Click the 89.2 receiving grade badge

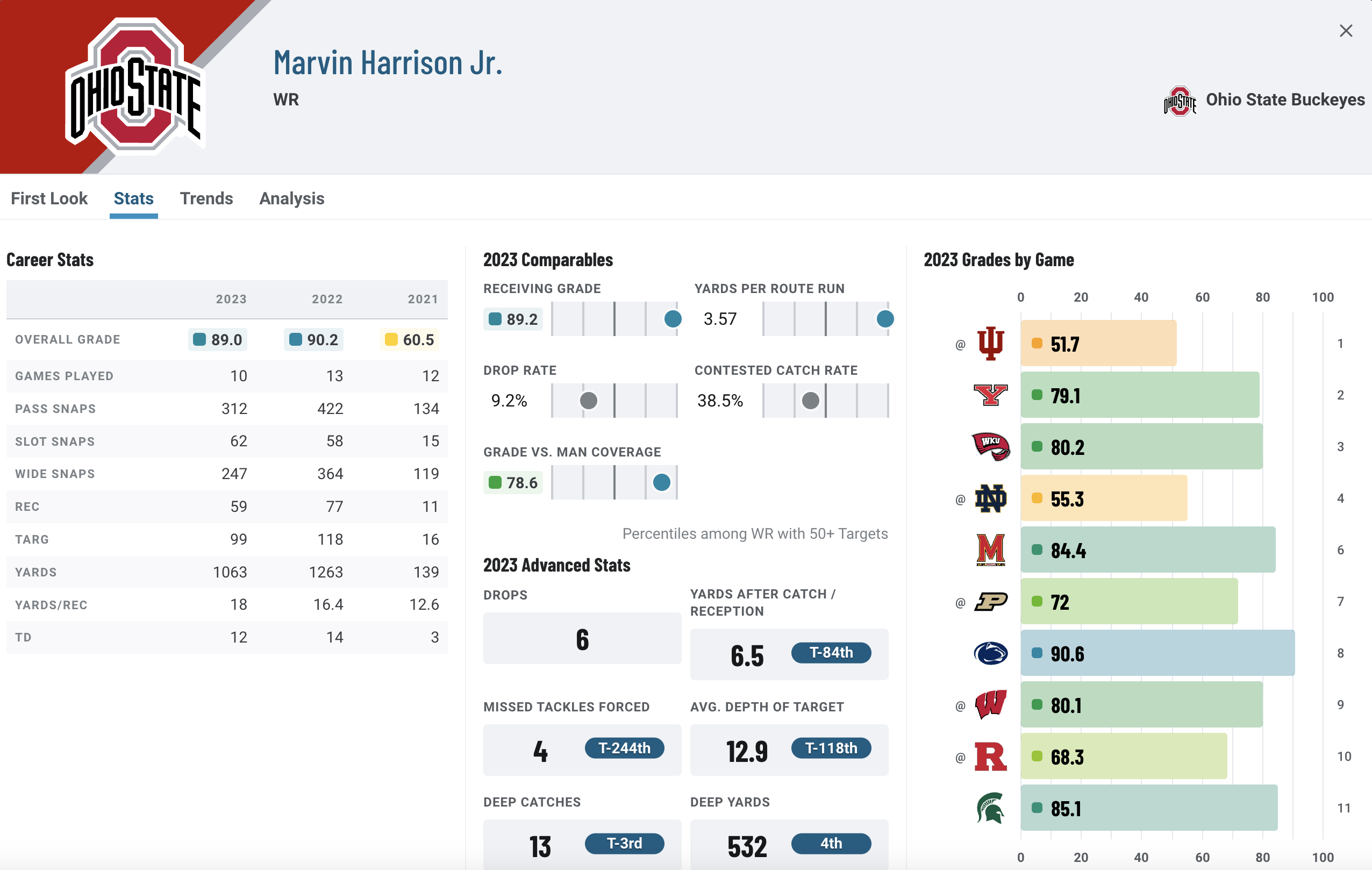pos(513,319)
